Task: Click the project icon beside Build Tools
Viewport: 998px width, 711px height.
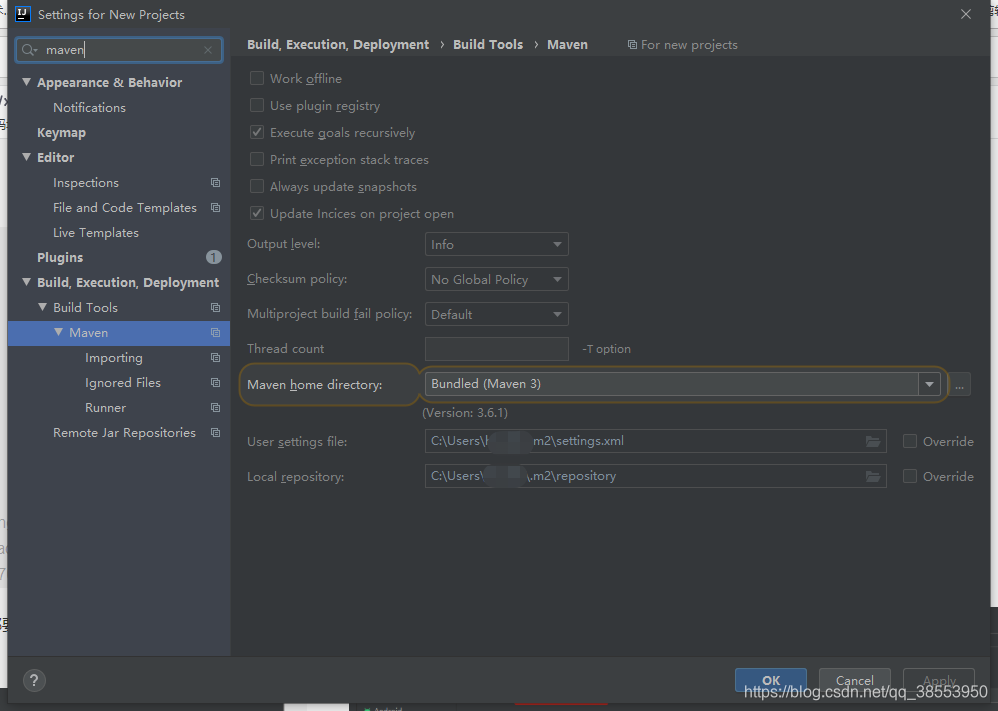Action: (x=215, y=307)
